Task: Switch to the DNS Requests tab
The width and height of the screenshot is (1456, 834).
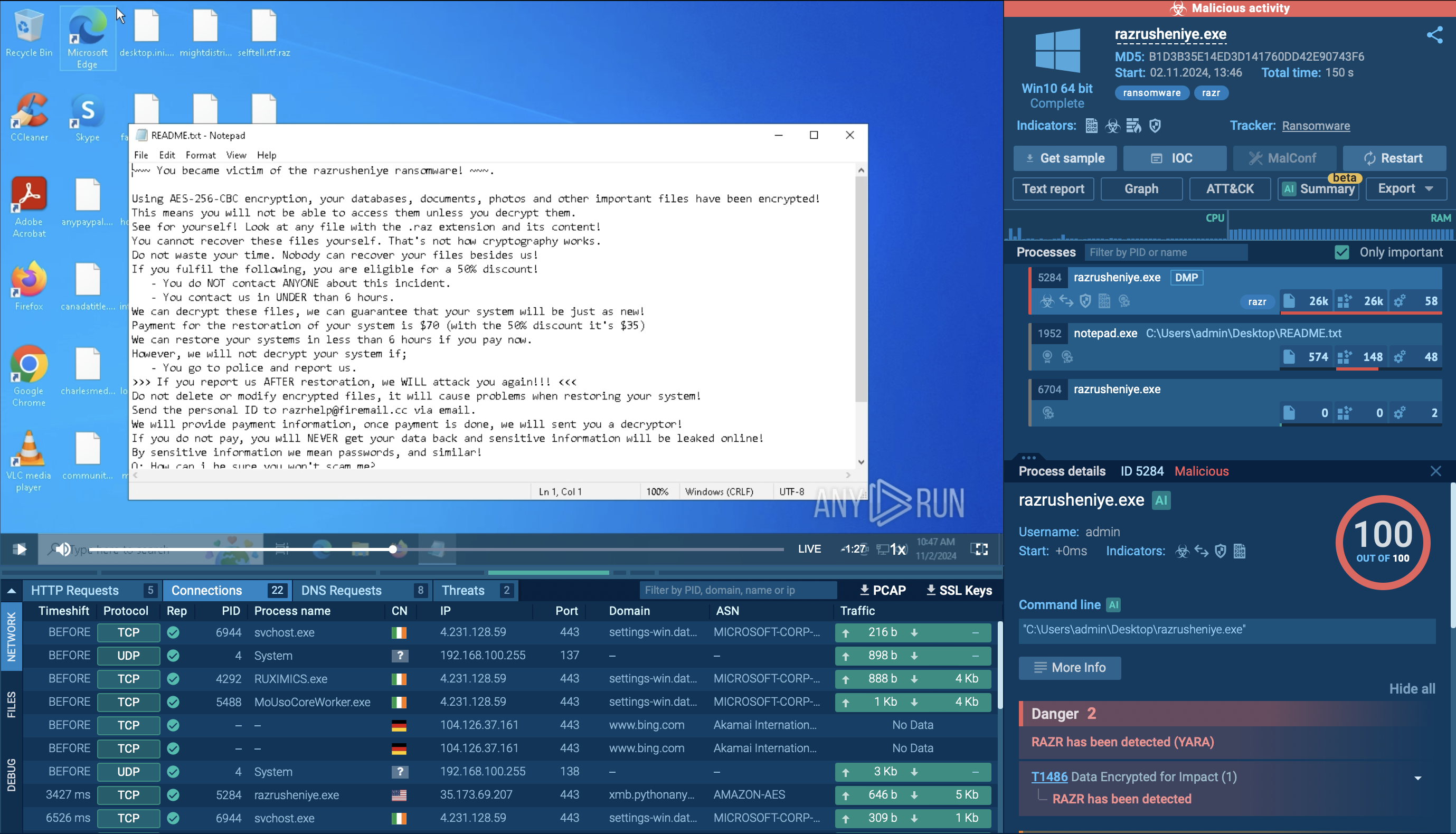Action: click(342, 590)
